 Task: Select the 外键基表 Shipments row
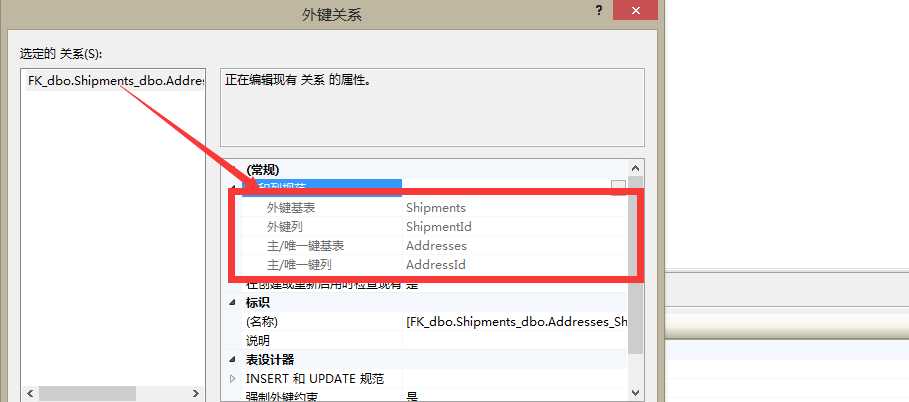[x=428, y=208]
